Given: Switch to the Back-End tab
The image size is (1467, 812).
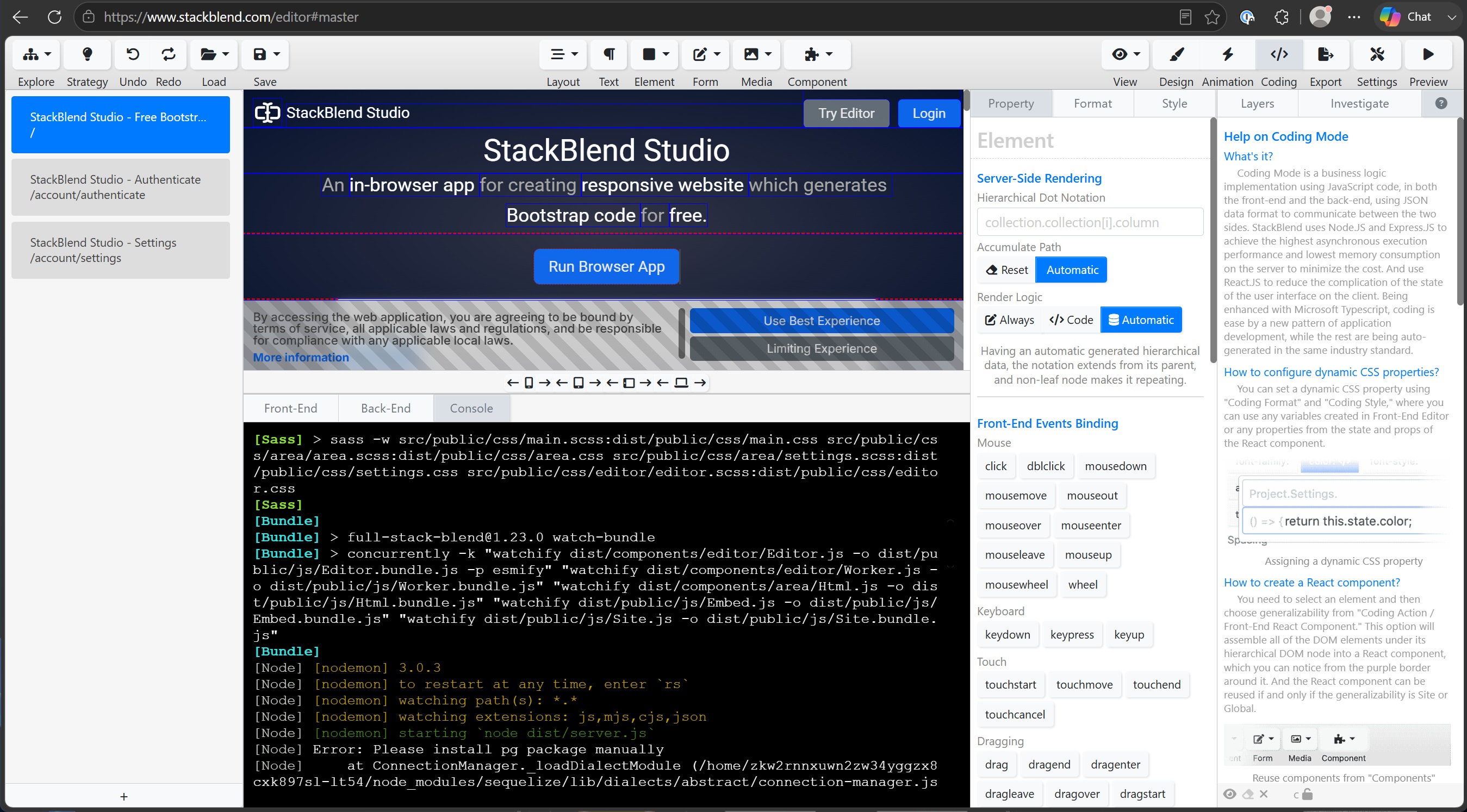Looking at the screenshot, I should pos(386,408).
